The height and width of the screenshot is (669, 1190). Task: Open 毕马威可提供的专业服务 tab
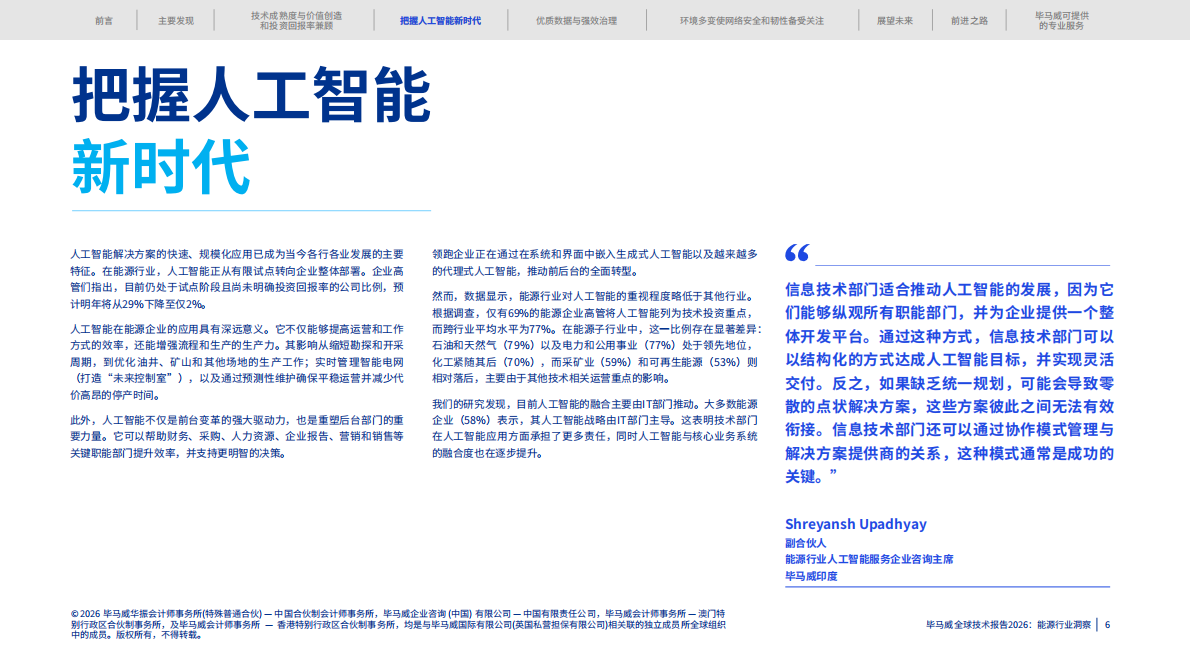coord(1062,20)
